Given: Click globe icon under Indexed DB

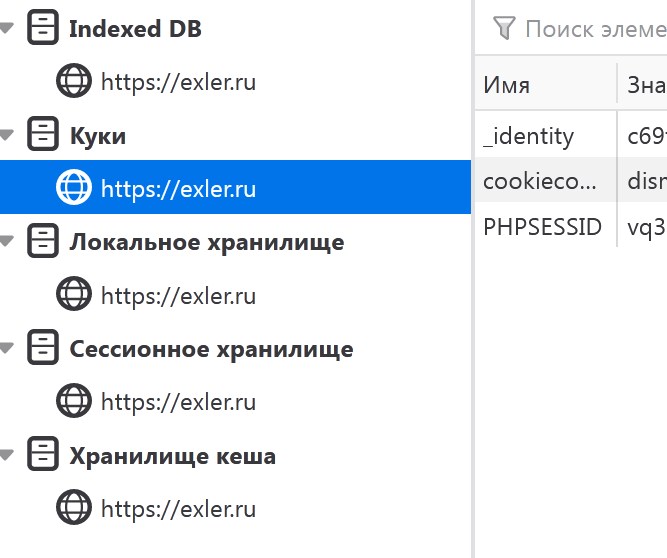Looking at the screenshot, I should click(74, 81).
